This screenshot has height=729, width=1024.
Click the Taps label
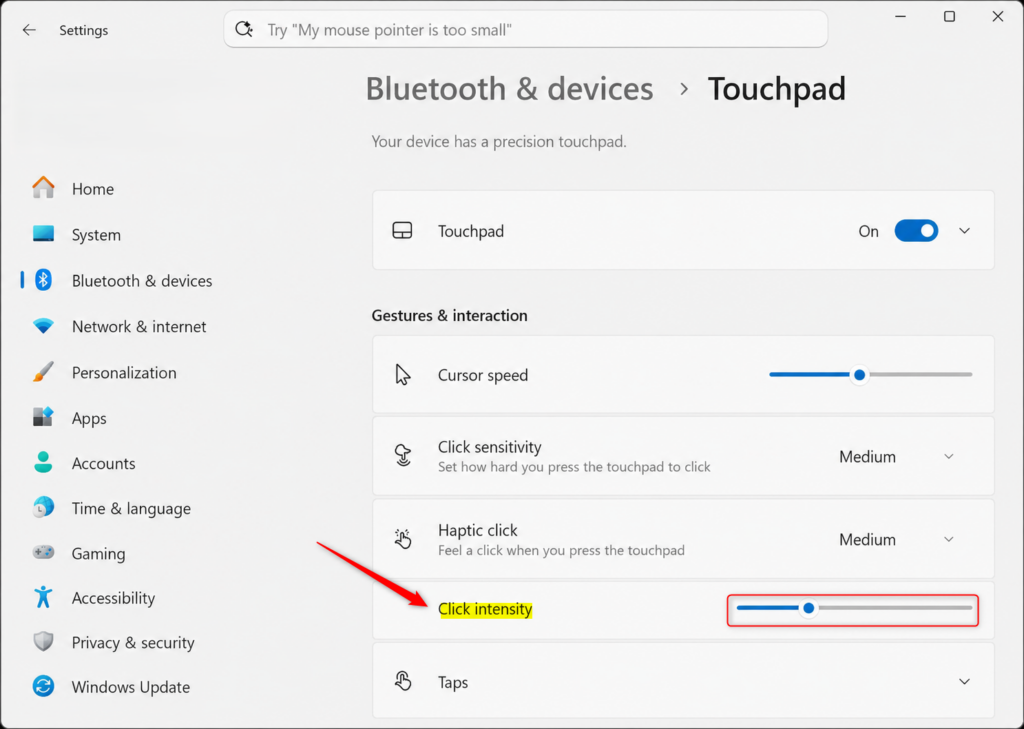(x=453, y=682)
